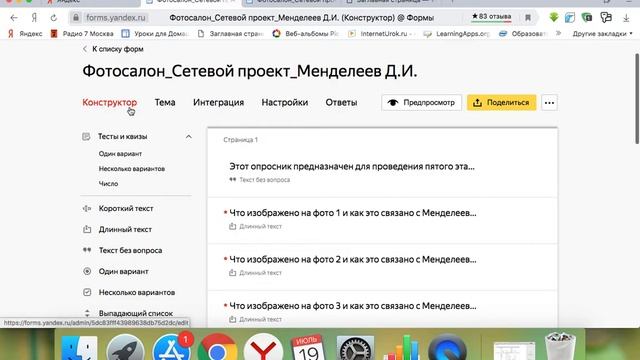The width and height of the screenshot is (640, 360).
Task: Switch to the Интеграция tab
Action: pos(218,102)
